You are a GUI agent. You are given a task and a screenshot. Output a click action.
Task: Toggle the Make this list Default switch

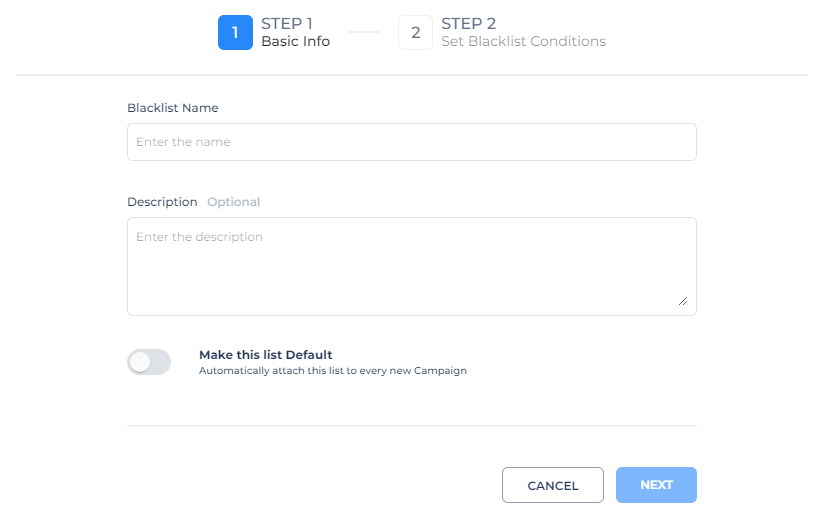pyautogui.click(x=149, y=362)
